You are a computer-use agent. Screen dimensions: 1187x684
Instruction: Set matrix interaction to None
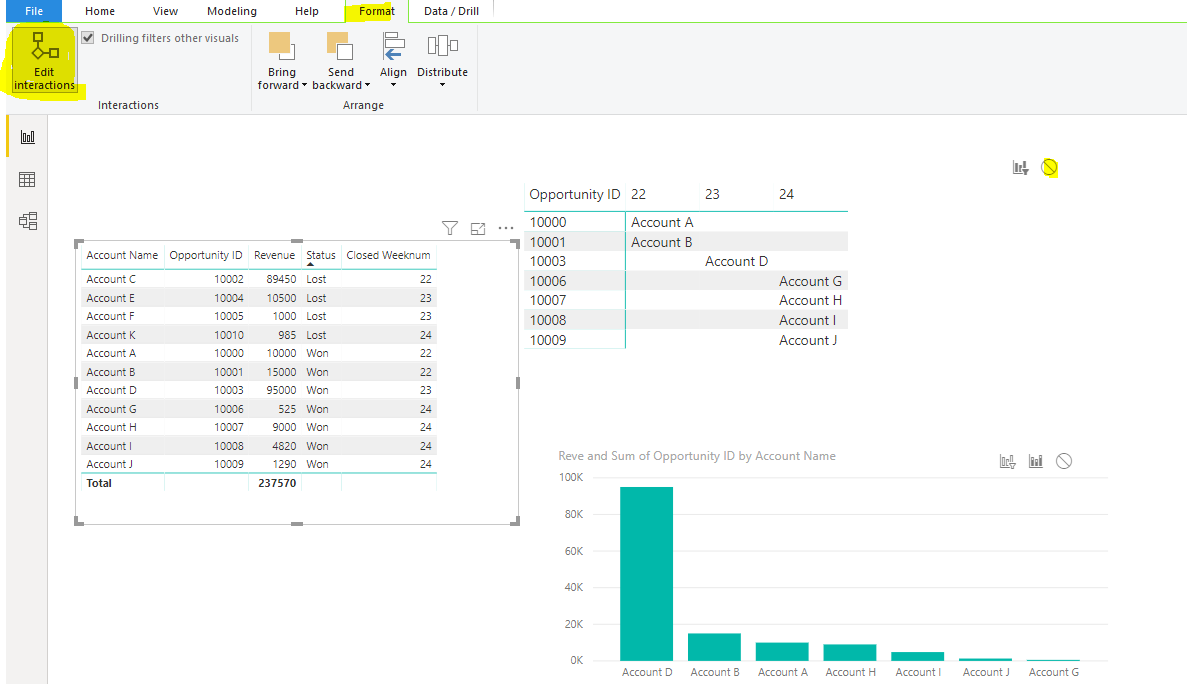[1049, 167]
